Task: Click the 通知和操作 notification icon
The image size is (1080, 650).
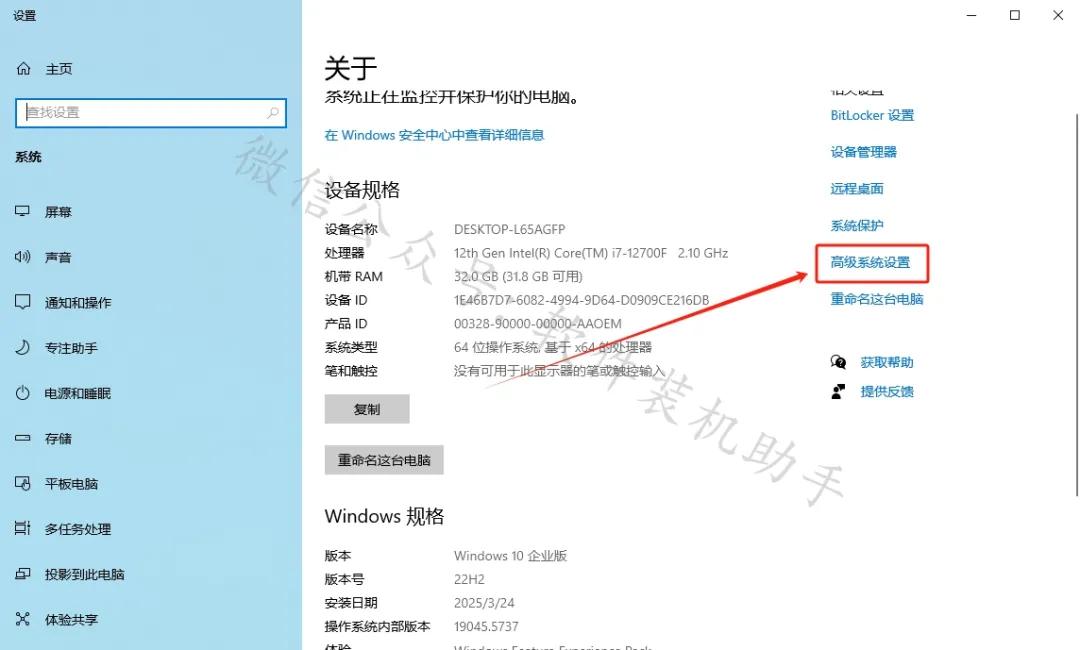Action: click(23, 302)
